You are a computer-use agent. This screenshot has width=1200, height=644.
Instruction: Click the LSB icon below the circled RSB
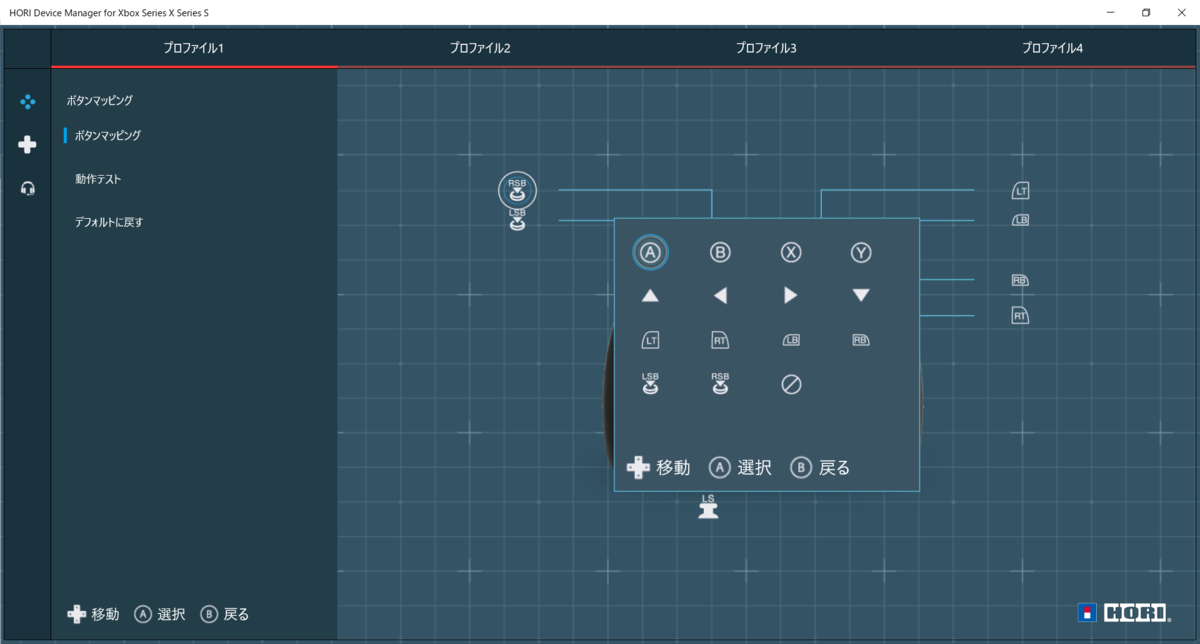point(517,220)
